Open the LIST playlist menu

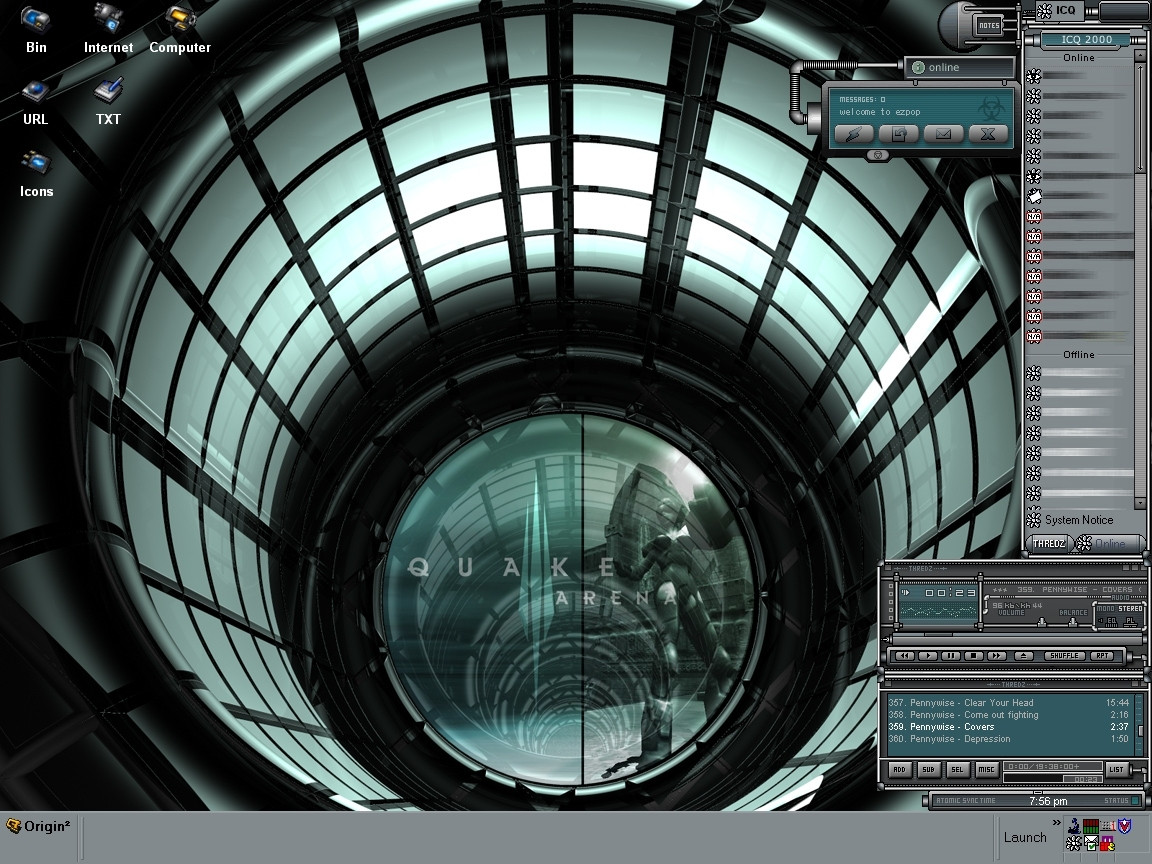(x=1117, y=770)
